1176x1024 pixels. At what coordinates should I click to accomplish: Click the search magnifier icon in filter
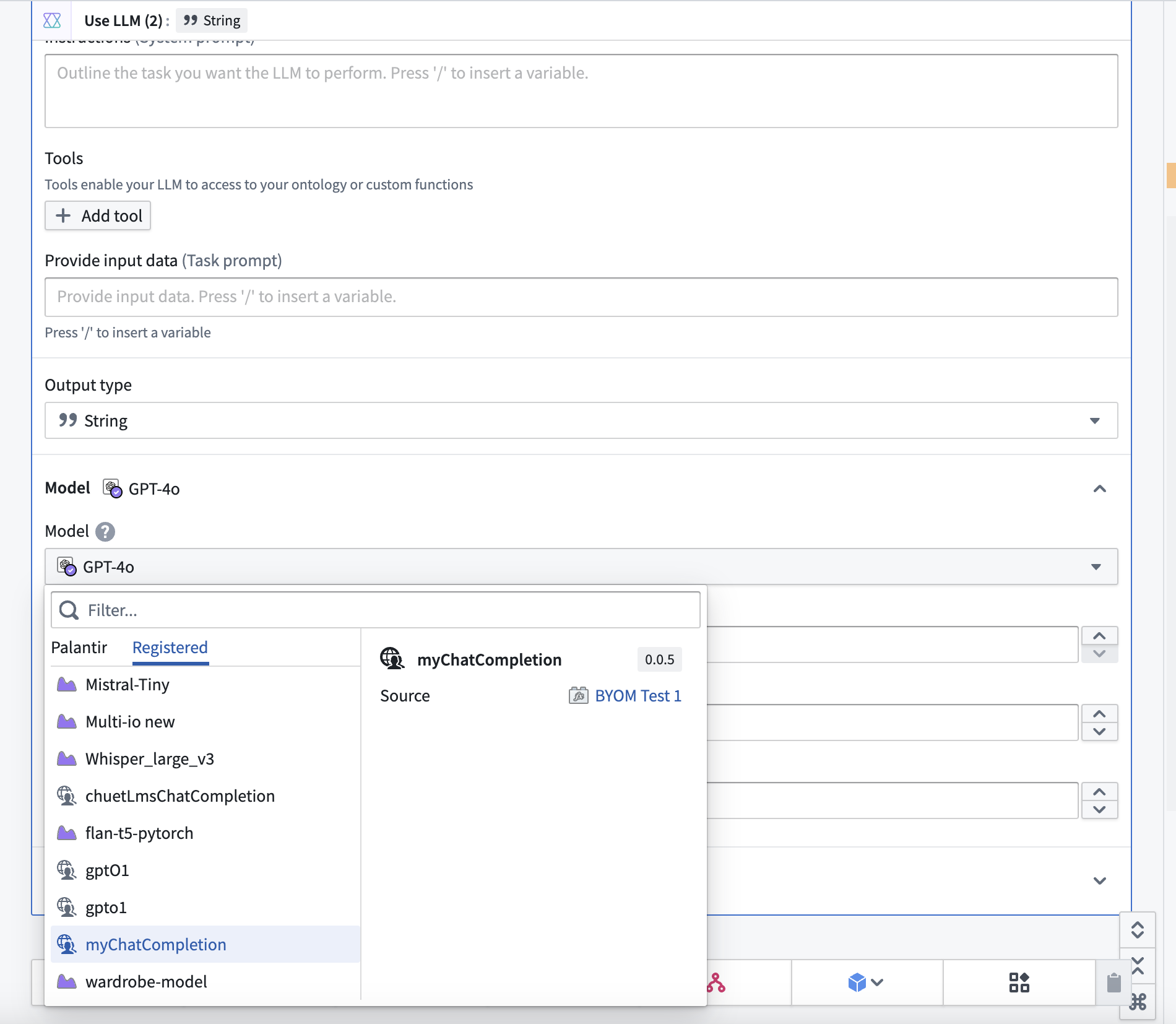[x=69, y=610]
